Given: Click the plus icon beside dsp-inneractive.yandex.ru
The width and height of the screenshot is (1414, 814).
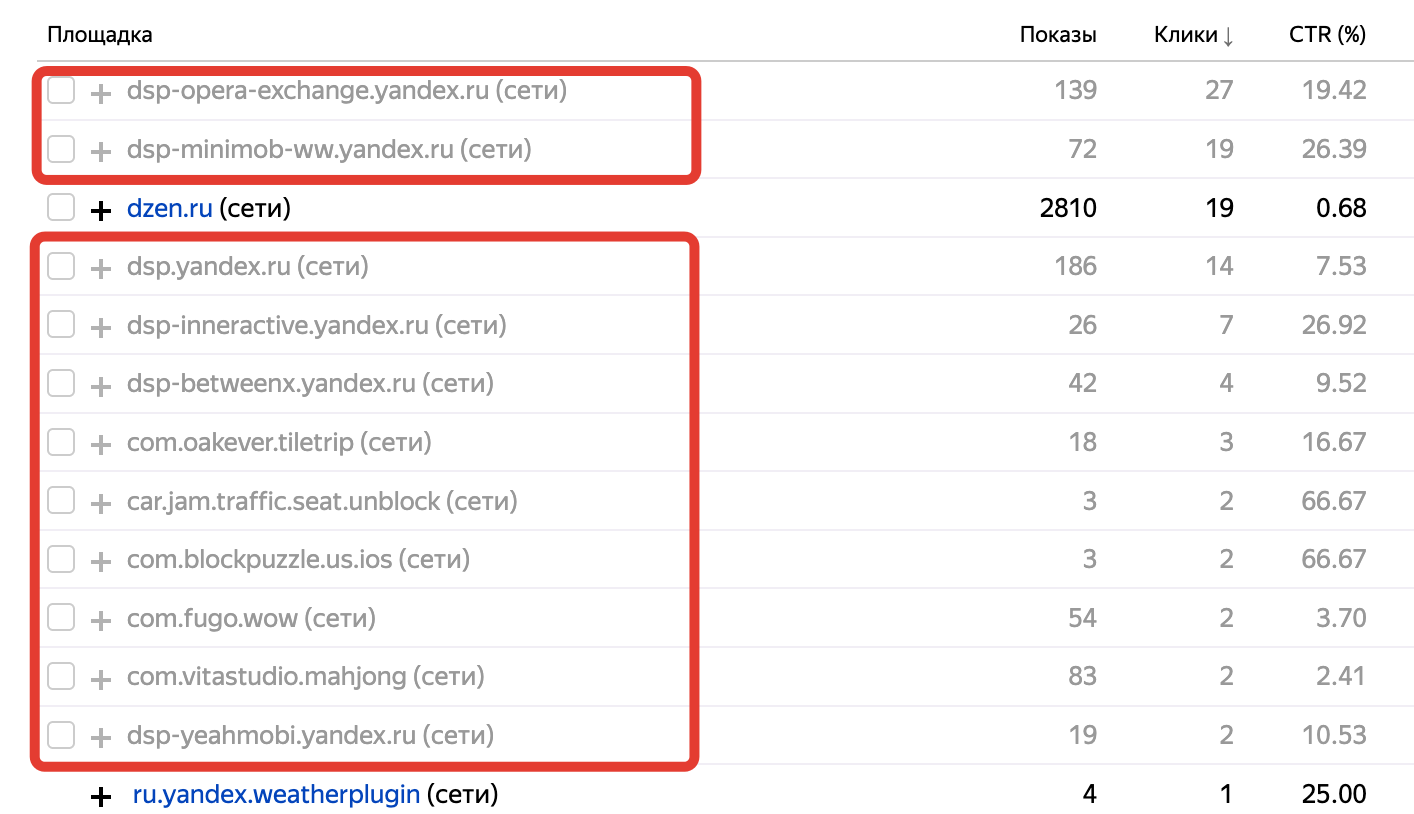Looking at the screenshot, I should pos(100,328).
